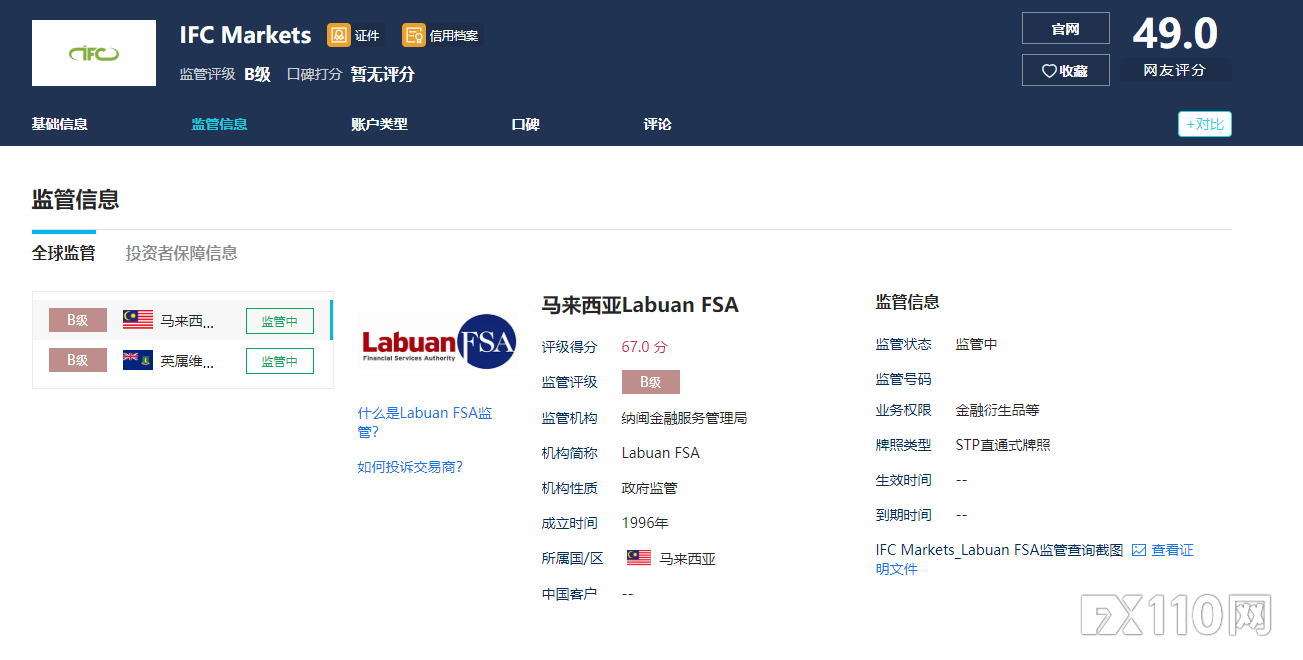Click the image icon beside 查看证明文件

tap(1138, 550)
